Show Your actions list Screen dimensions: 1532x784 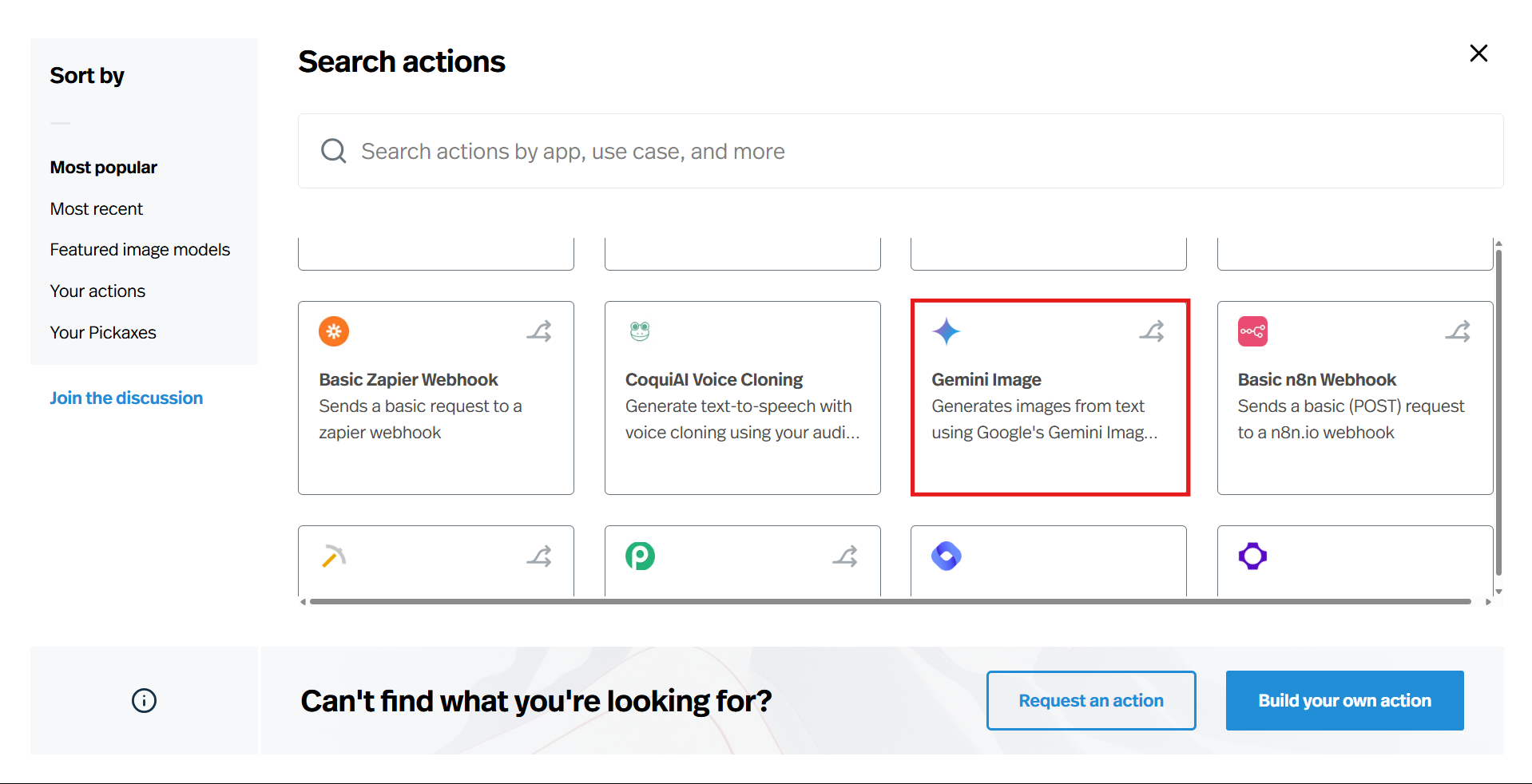(x=97, y=291)
